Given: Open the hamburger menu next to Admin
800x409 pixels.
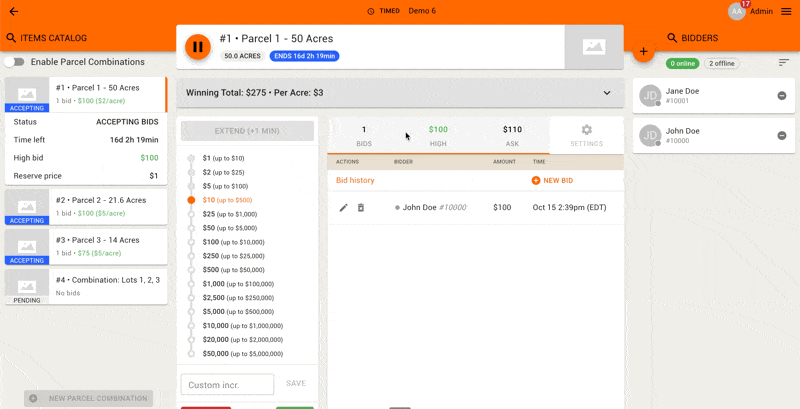Looking at the screenshot, I should coord(785,11).
